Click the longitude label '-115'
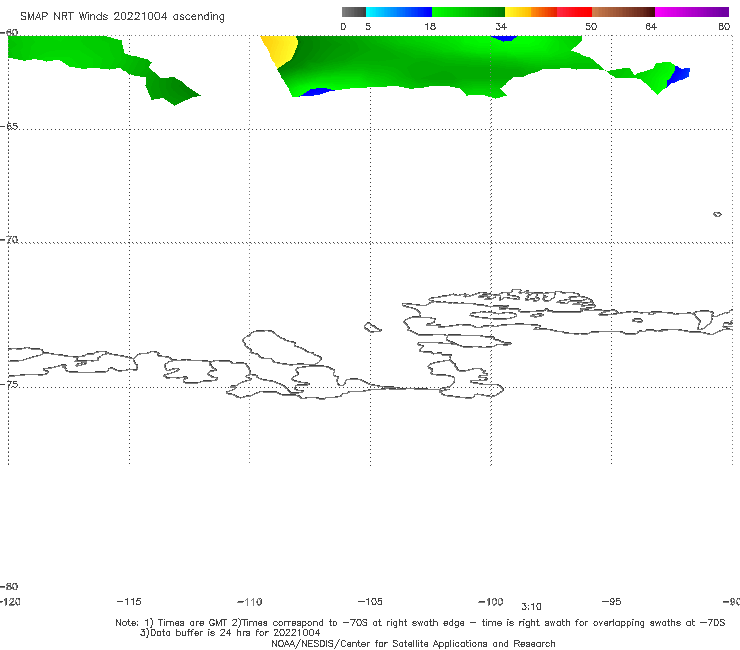 click(129, 601)
